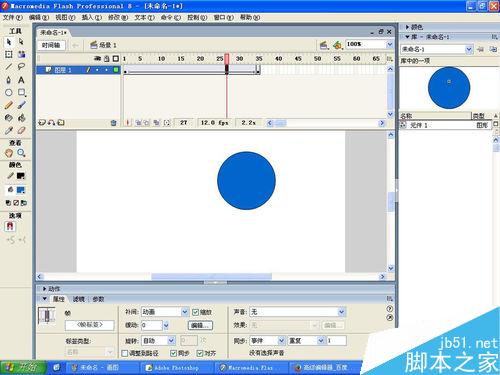Open Adobe Photoshop from taskbar
The width and height of the screenshot is (500, 375).
pos(176,368)
